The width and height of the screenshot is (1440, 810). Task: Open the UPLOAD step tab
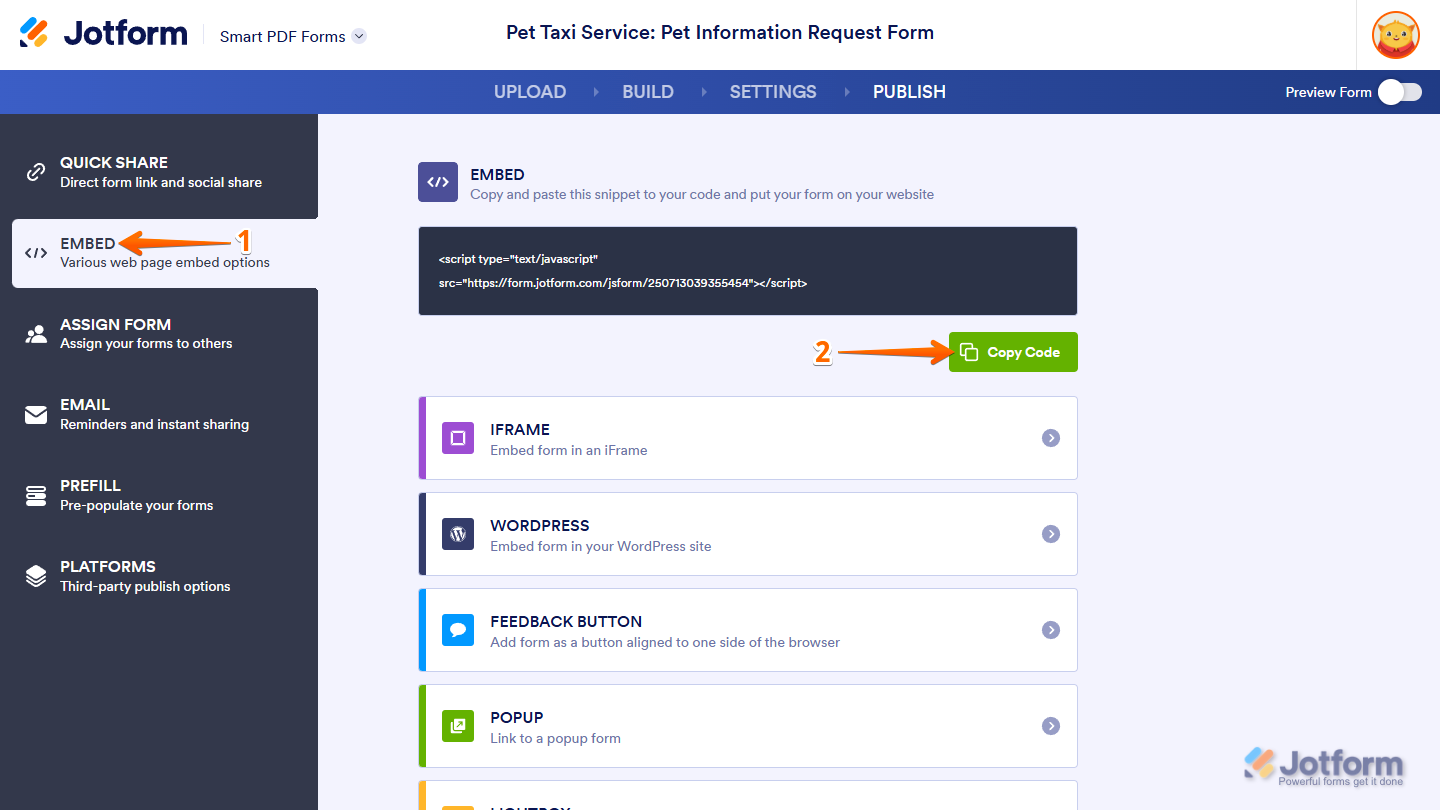point(530,92)
